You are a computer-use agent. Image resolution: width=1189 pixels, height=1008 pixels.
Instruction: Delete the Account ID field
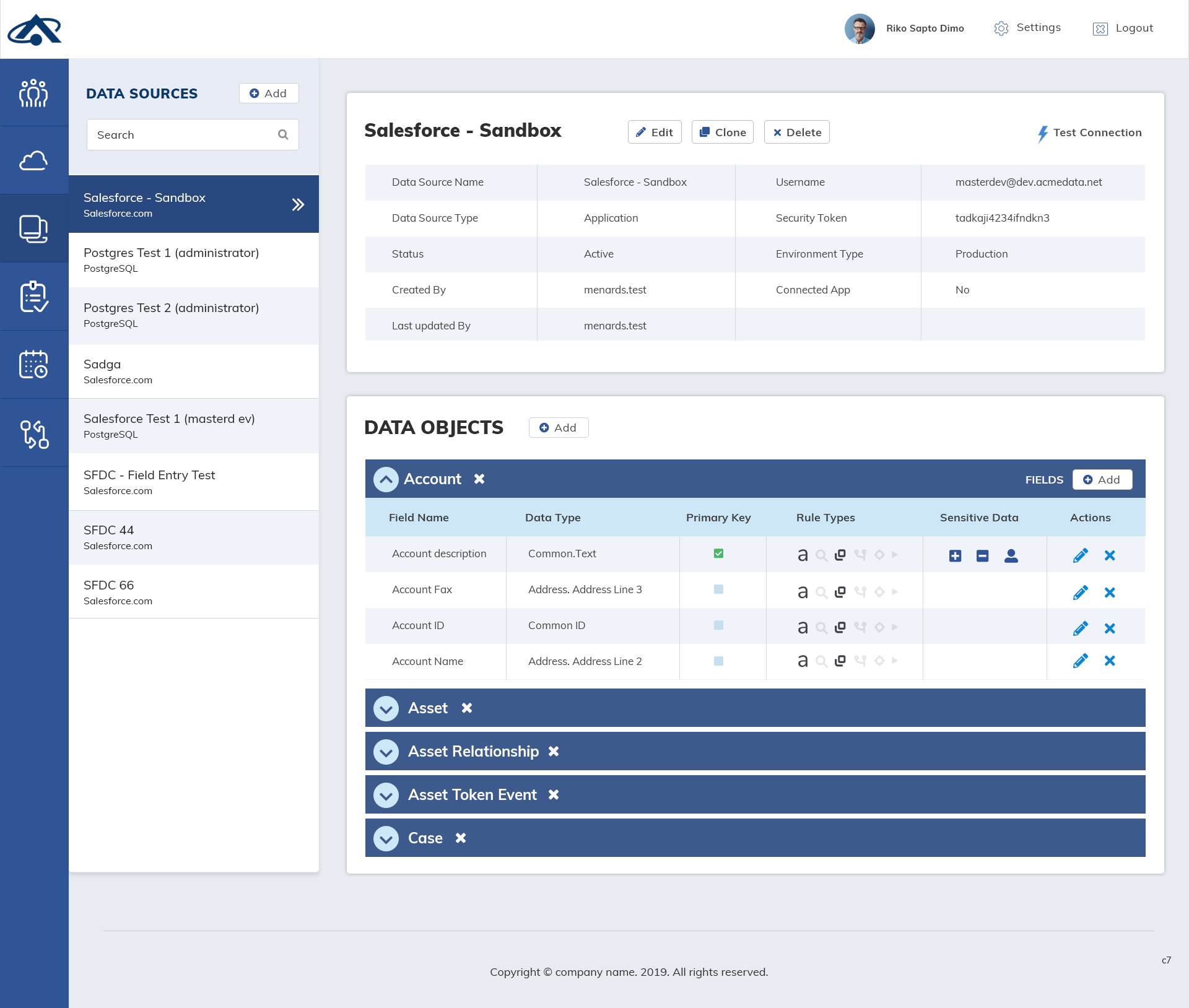pyautogui.click(x=1110, y=628)
